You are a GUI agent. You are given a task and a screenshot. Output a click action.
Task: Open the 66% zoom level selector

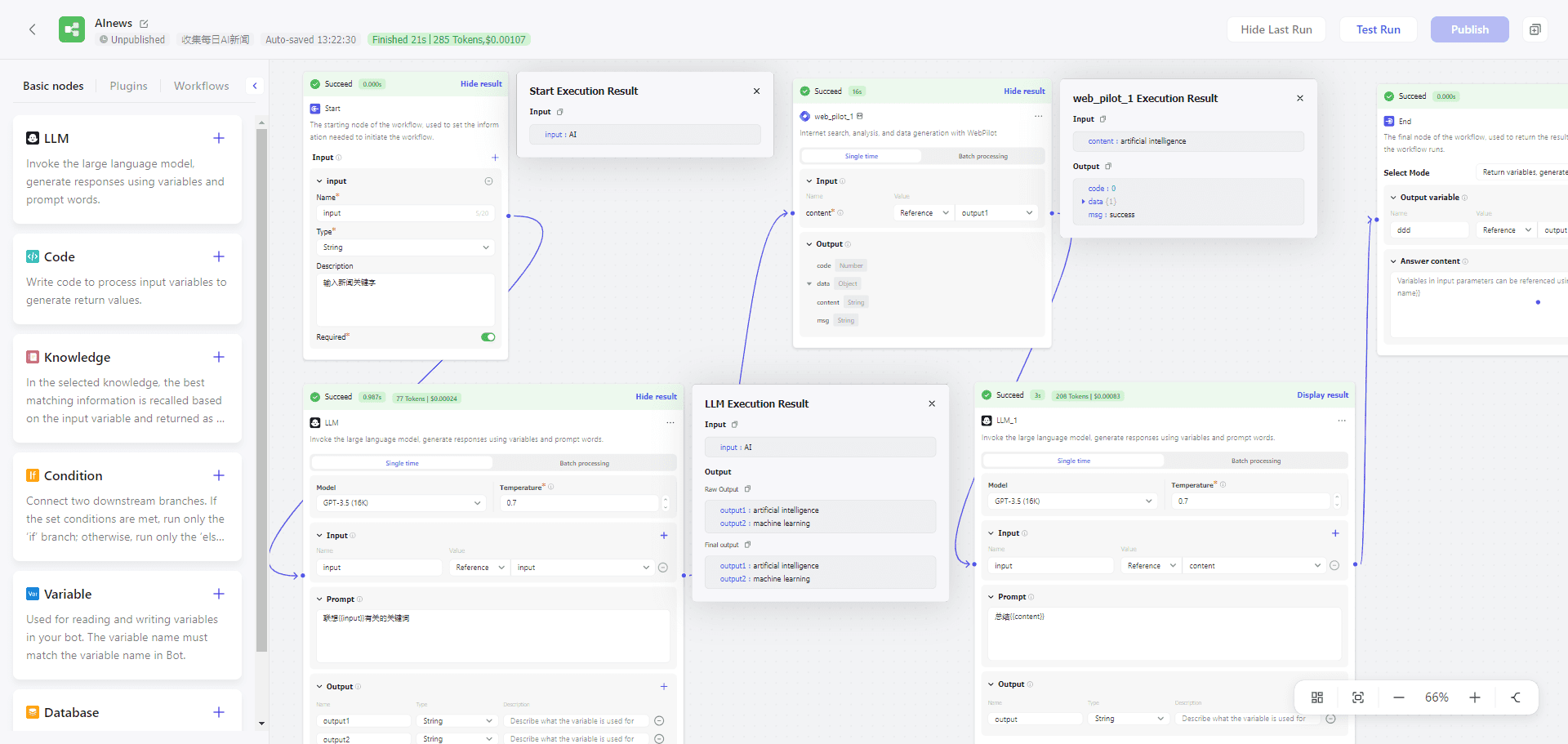tap(1437, 697)
